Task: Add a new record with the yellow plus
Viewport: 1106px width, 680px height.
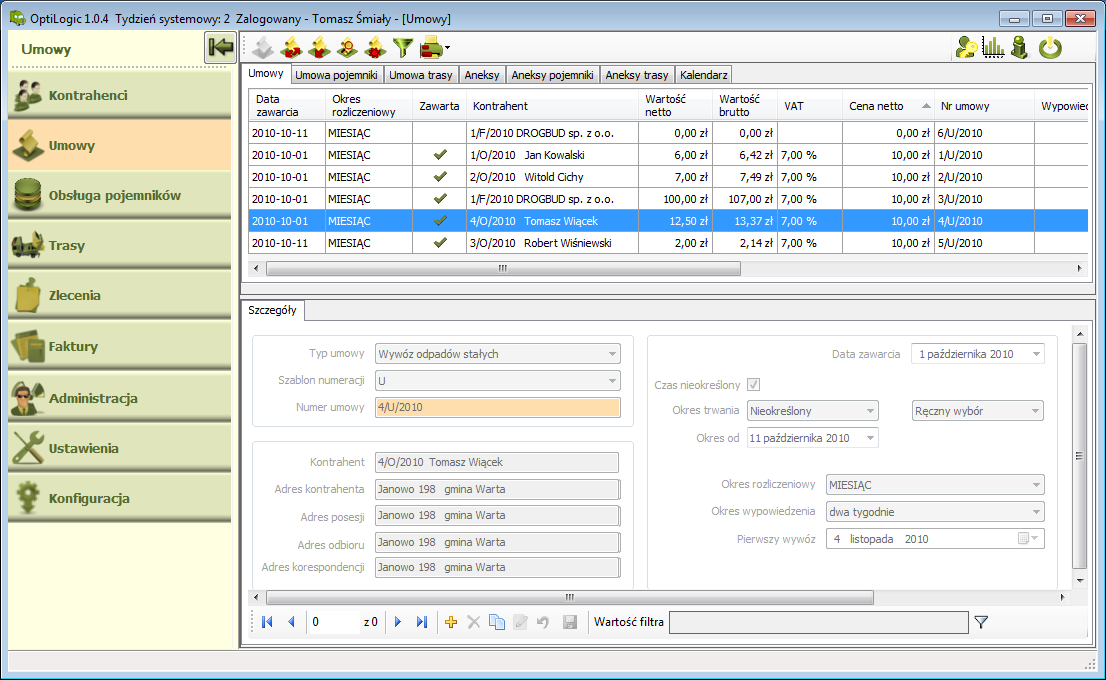Action: [451, 621]
